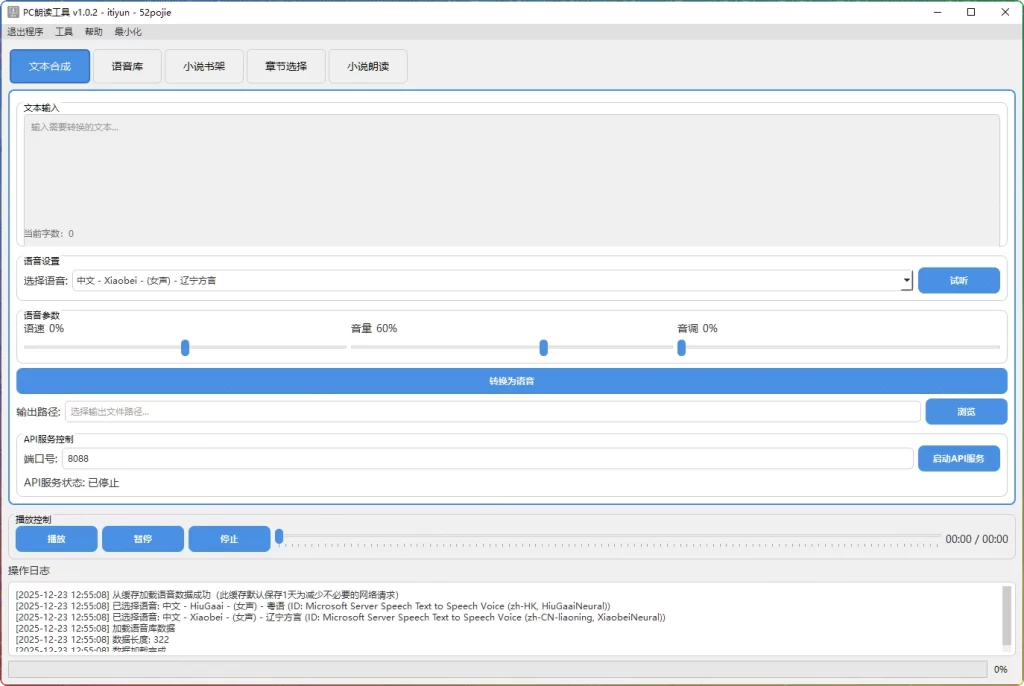Open the 帮助 menu
This screenshot has width=1024, height=686.
(93, 31)
